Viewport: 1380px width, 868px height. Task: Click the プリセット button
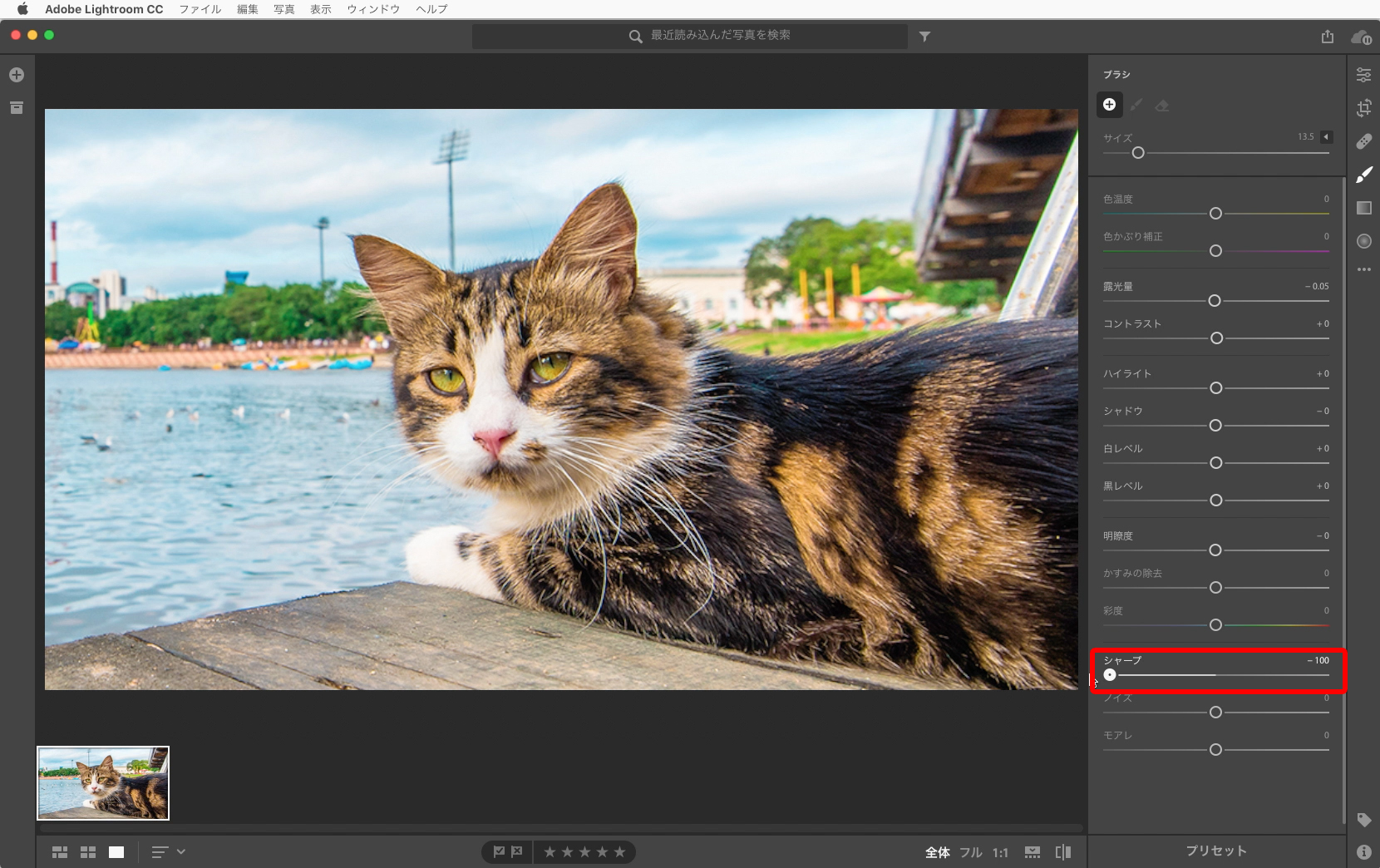tap(1216, 851)
